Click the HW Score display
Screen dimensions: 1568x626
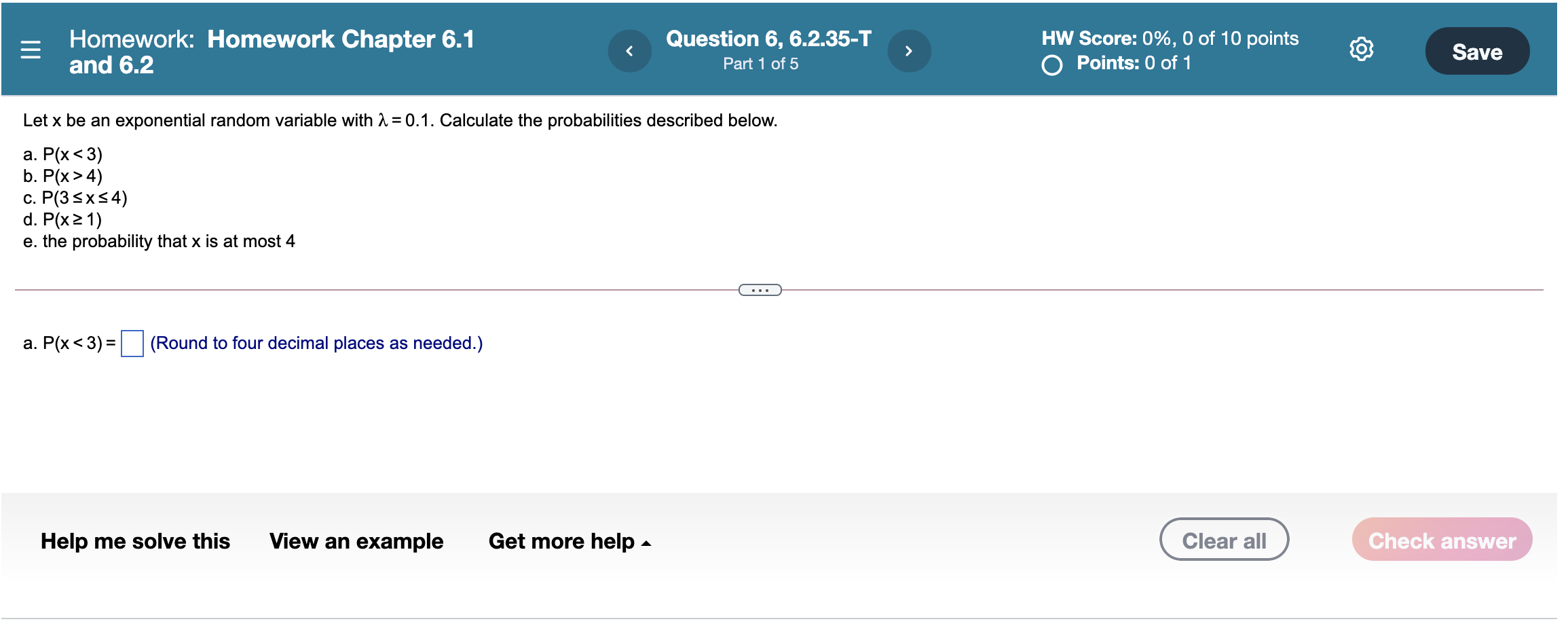(1170, 38)
